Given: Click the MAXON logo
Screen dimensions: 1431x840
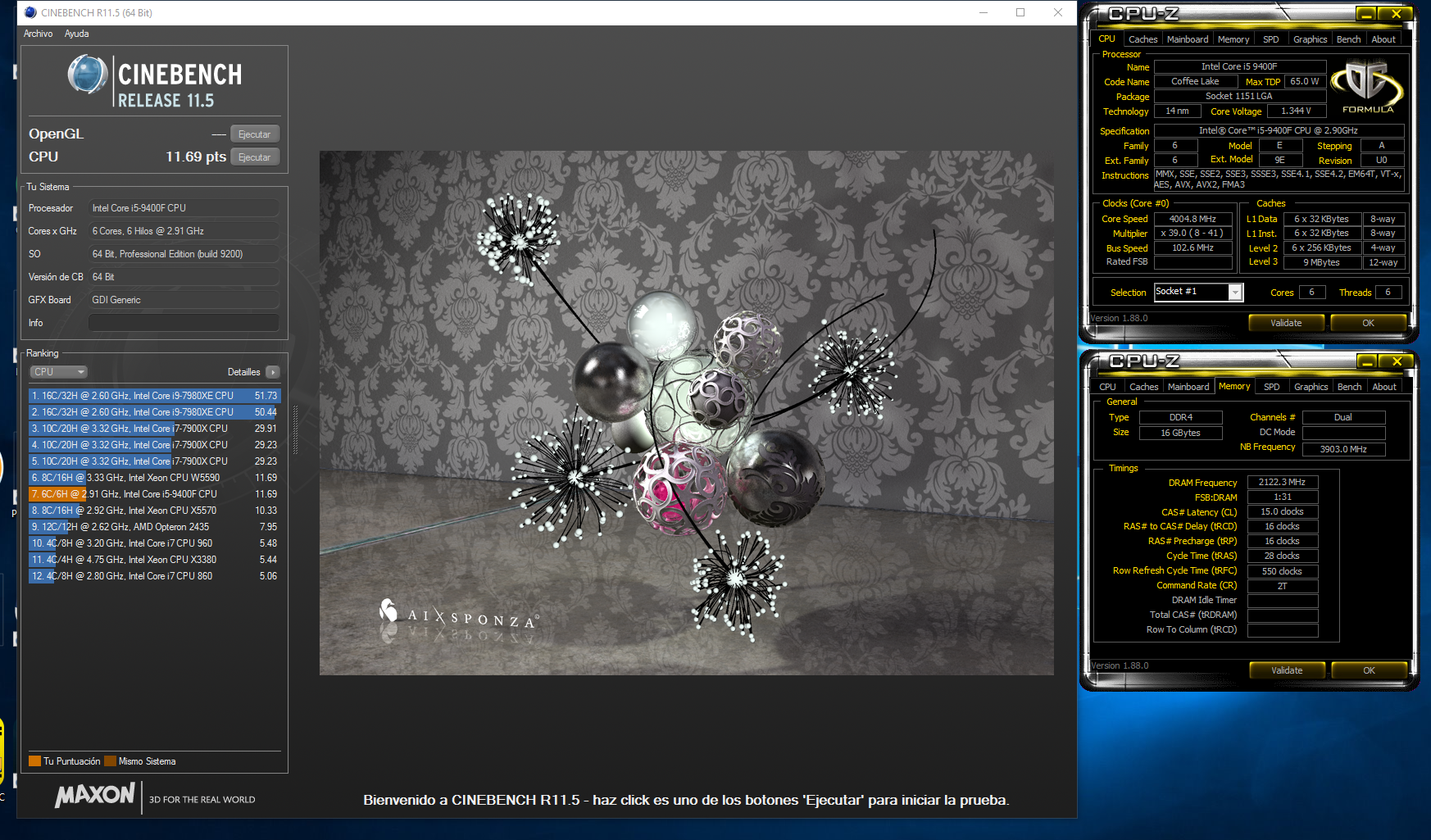Looking at the screenshot, I should coord(95,795).
